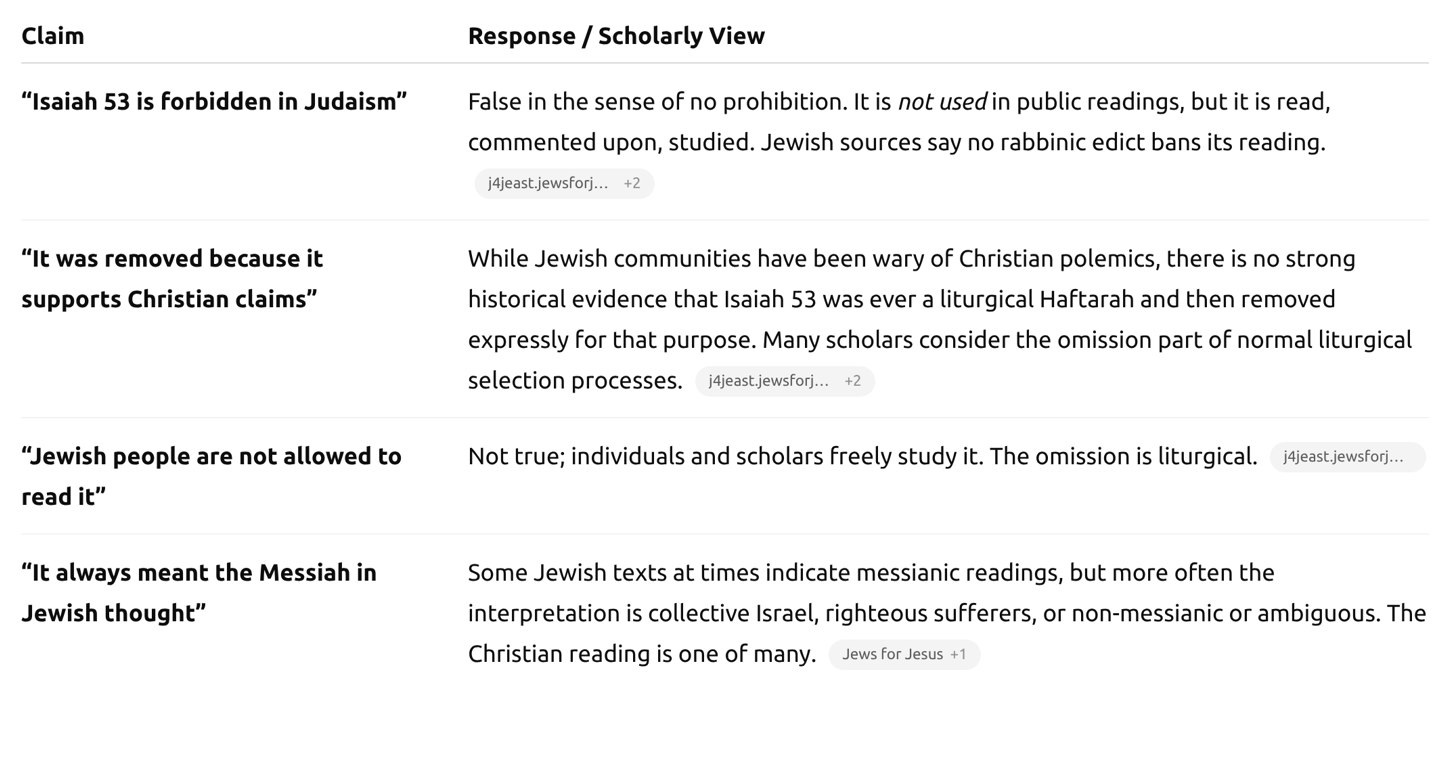Screen dimensions: 1440x758
Task: Select the claim 'It always meant the Messiah in Jewish thought'
Action: click(x=199, y=593)
